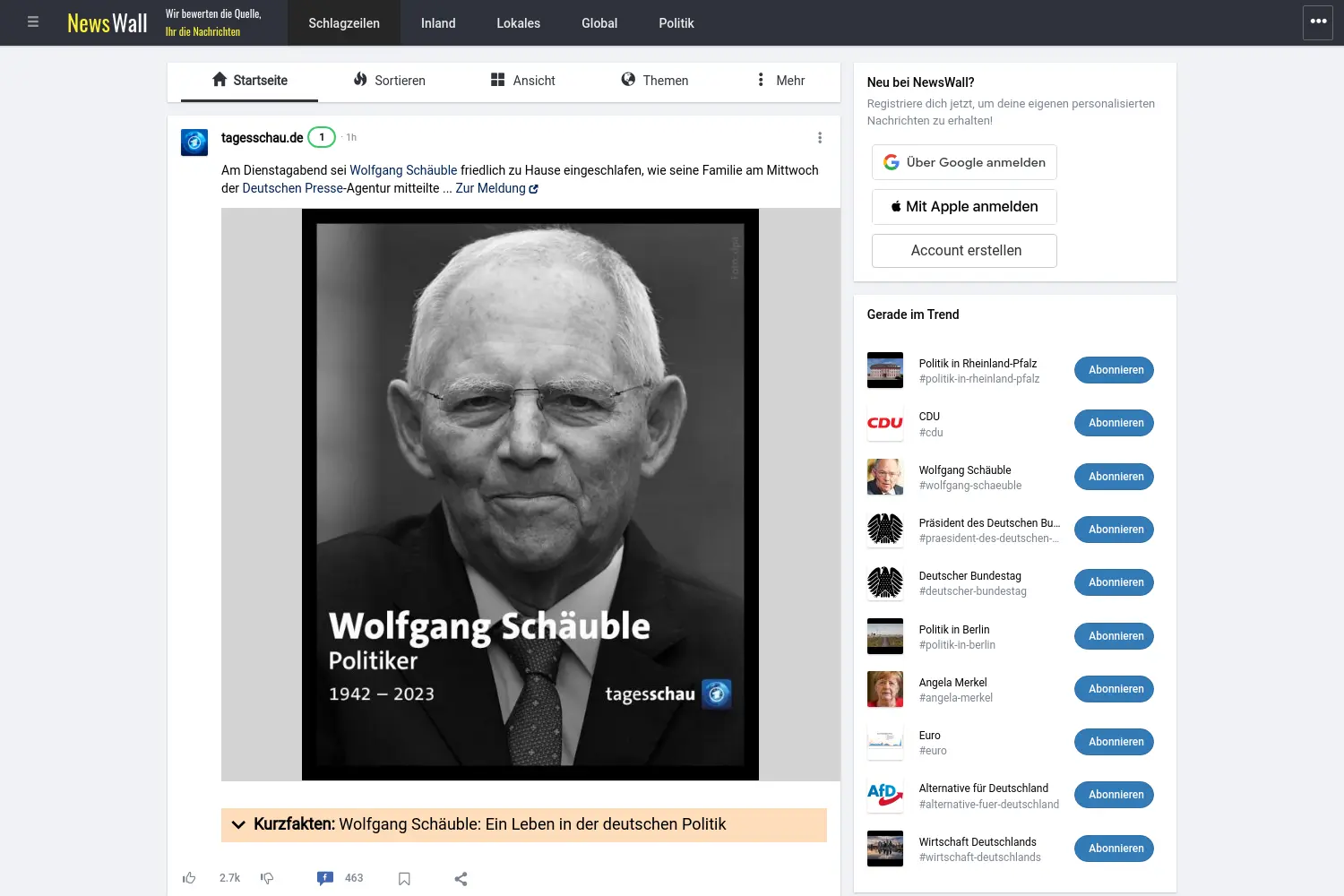The image size is (1344, 896).
Task: Switch to the Inland section
Action: point(438,23)
